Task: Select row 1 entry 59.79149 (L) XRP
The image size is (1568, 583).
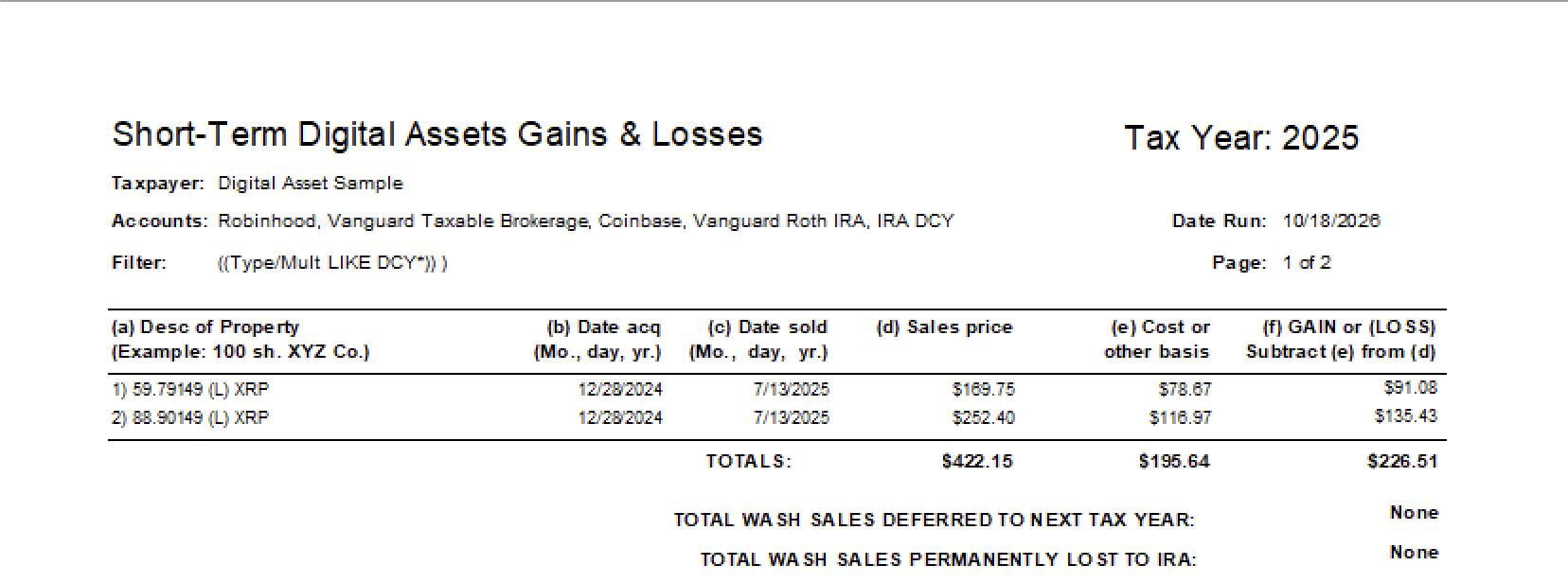Action: 190,389
